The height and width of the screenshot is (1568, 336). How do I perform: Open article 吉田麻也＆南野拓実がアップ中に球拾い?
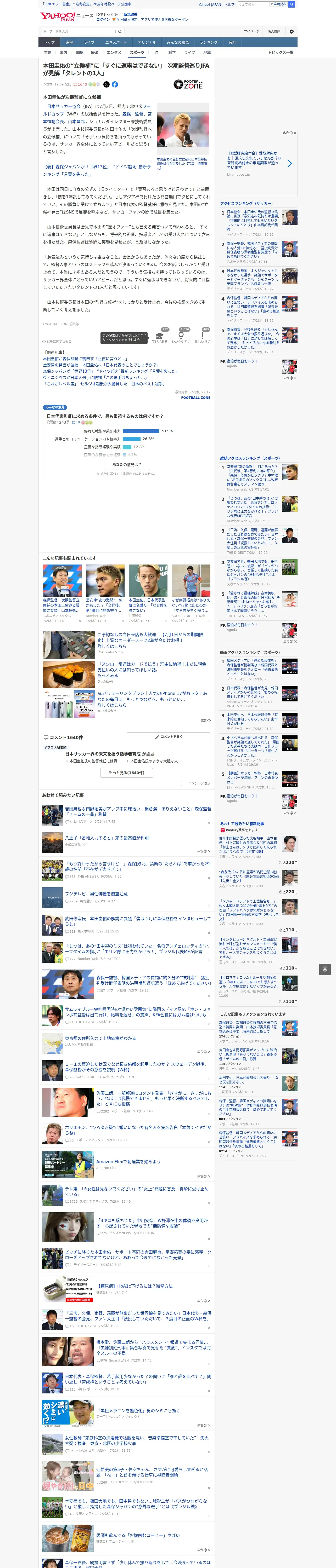click(138, 811)
